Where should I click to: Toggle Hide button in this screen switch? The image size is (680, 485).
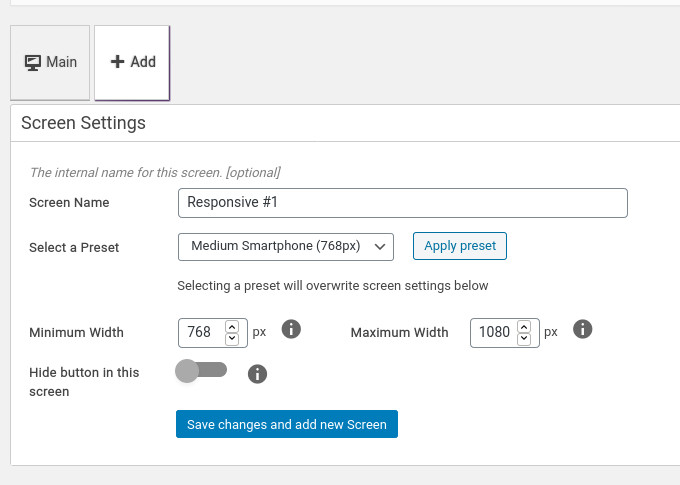(x=201, y=371)
